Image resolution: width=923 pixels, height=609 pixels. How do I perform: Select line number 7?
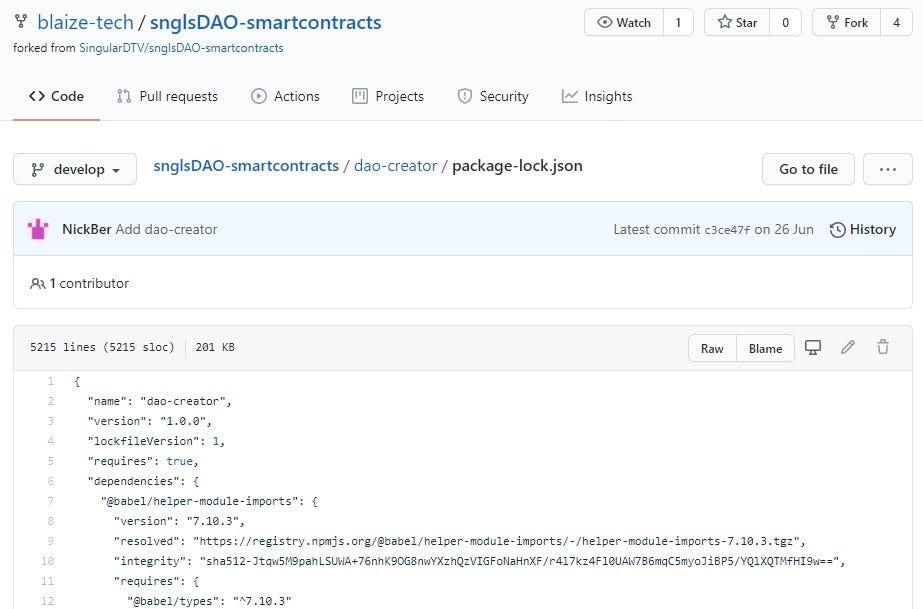coord(51,501)
